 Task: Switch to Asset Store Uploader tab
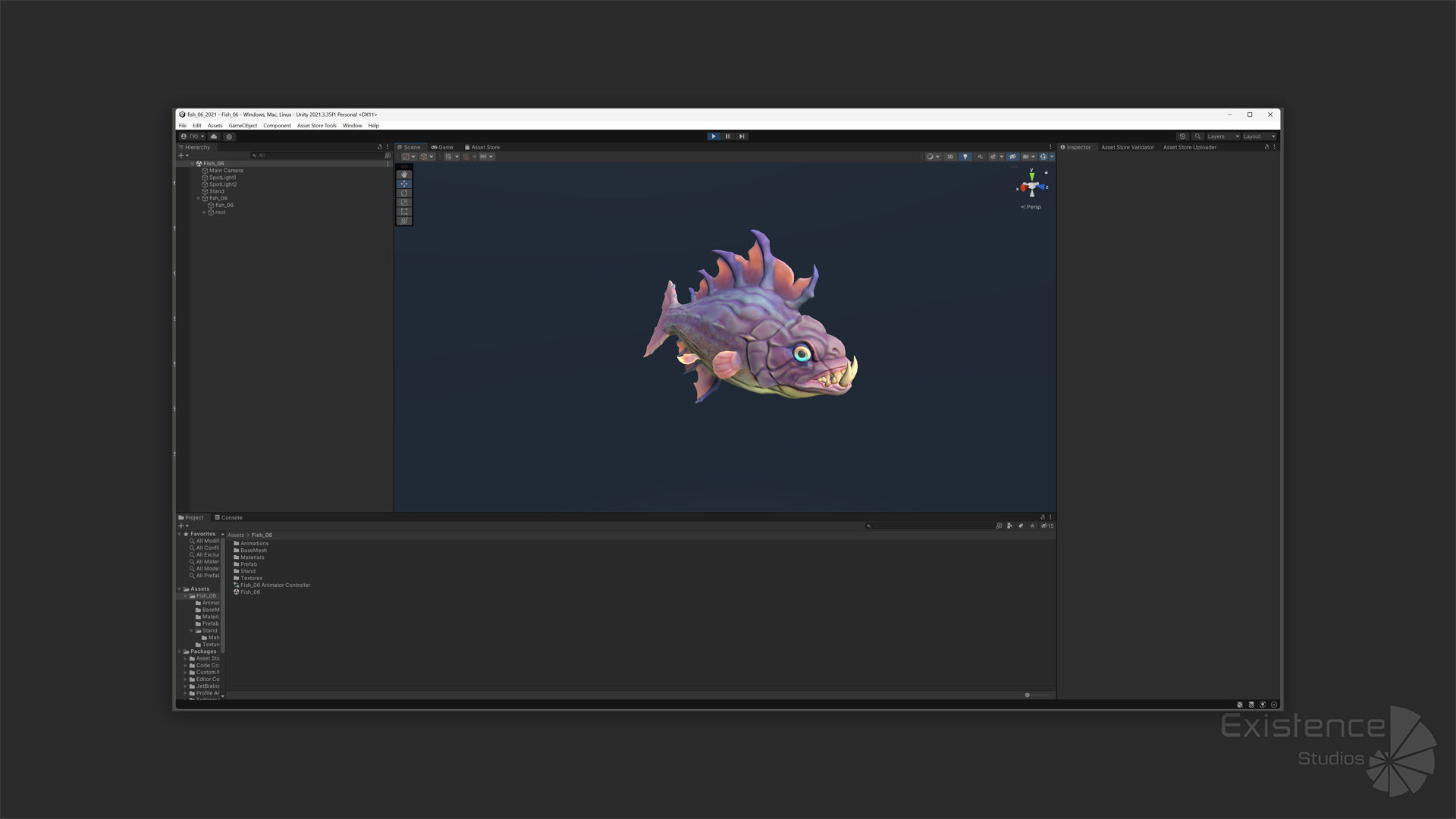click(x=1189, y=147)
